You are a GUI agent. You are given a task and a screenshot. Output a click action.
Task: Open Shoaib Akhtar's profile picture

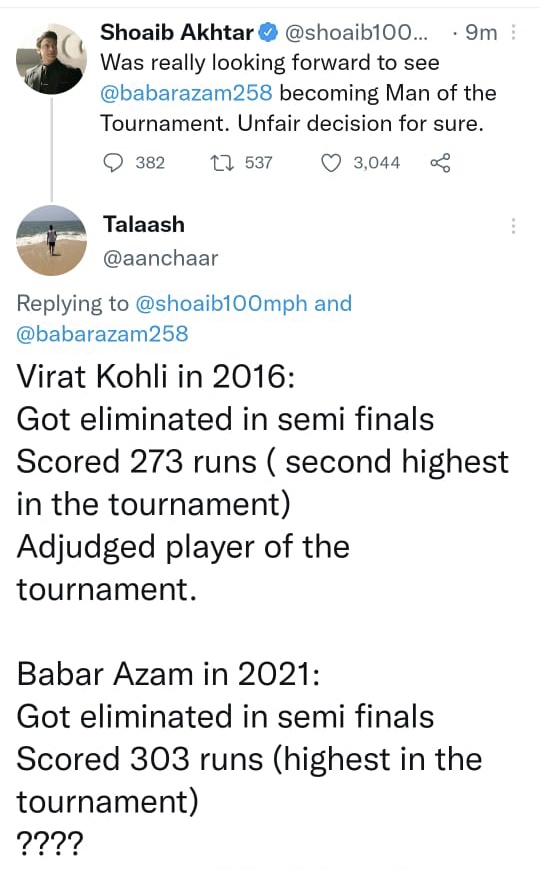(51, 59)
